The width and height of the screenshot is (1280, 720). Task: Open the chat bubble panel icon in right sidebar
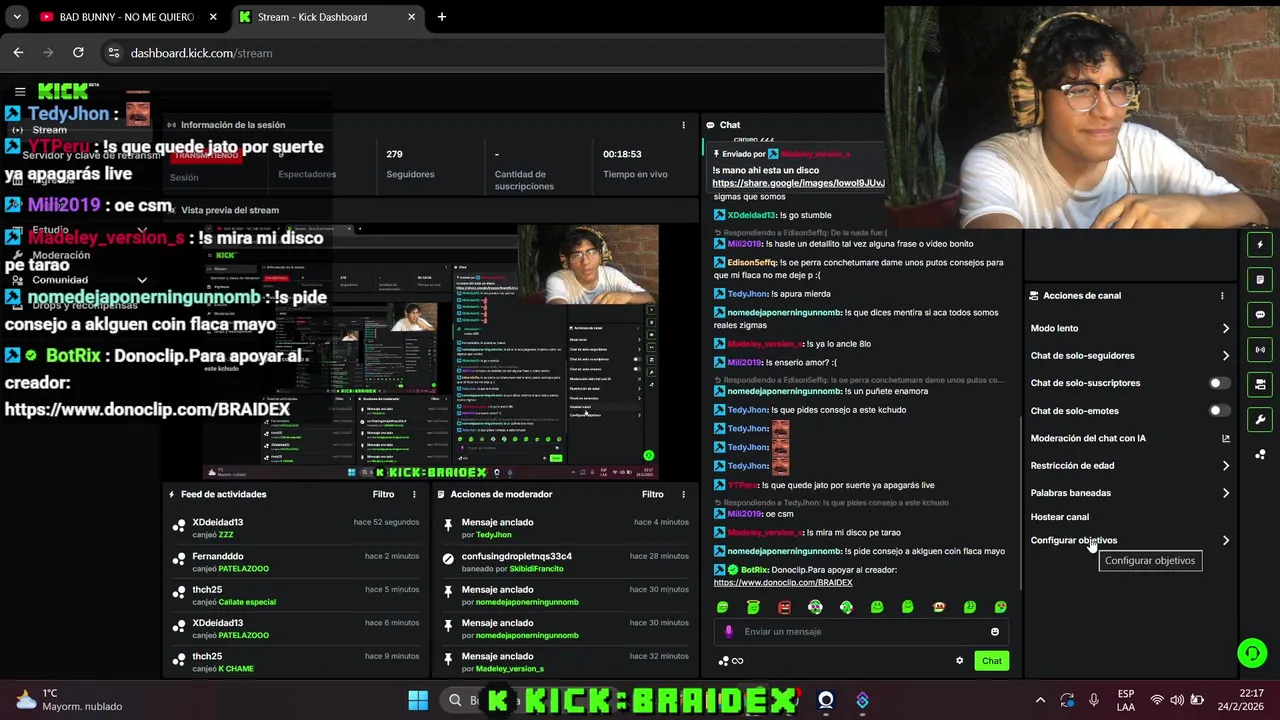[x=1260, y=315]
